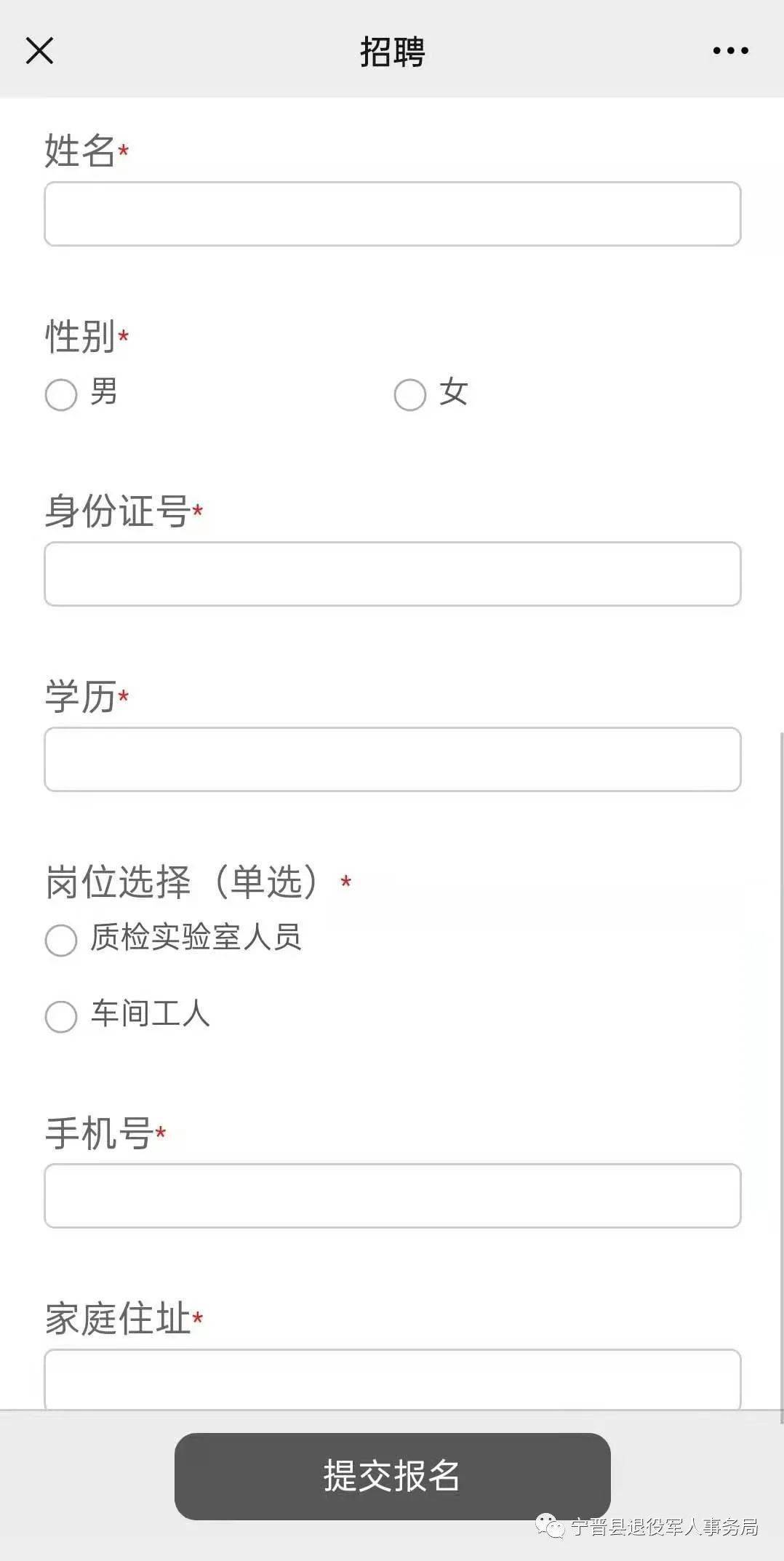Focus the 姓名 input field
Image resolution: width=784 pixels, height=1561 pixels.
coord(393,214)
